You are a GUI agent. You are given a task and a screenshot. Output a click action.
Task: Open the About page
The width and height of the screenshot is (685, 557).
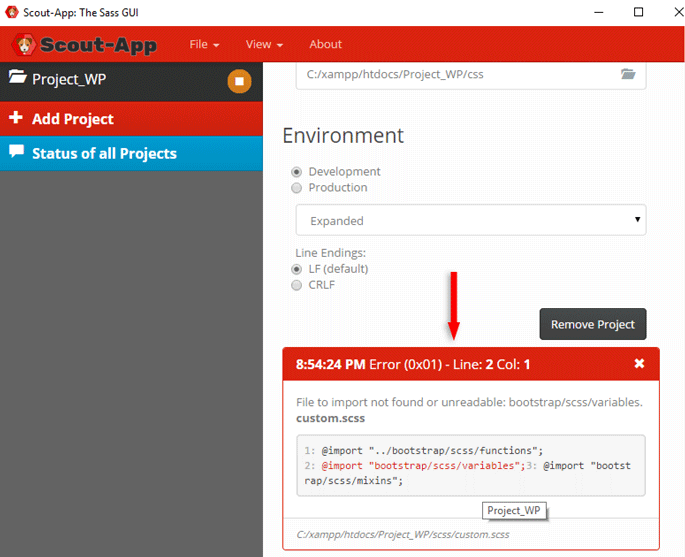point(325,44)
